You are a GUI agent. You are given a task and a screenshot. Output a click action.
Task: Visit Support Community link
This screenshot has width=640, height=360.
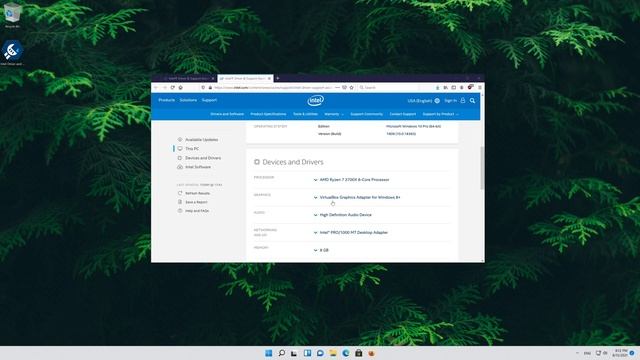pos(367,114)
